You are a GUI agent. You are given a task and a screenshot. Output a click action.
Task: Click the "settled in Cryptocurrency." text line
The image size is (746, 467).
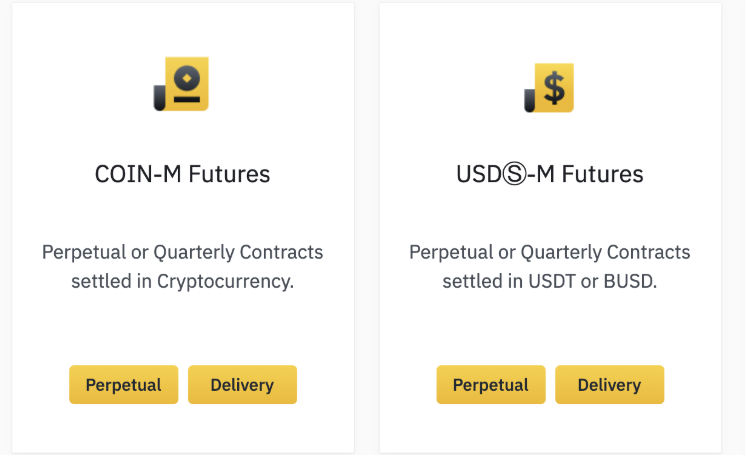[182, 281]
